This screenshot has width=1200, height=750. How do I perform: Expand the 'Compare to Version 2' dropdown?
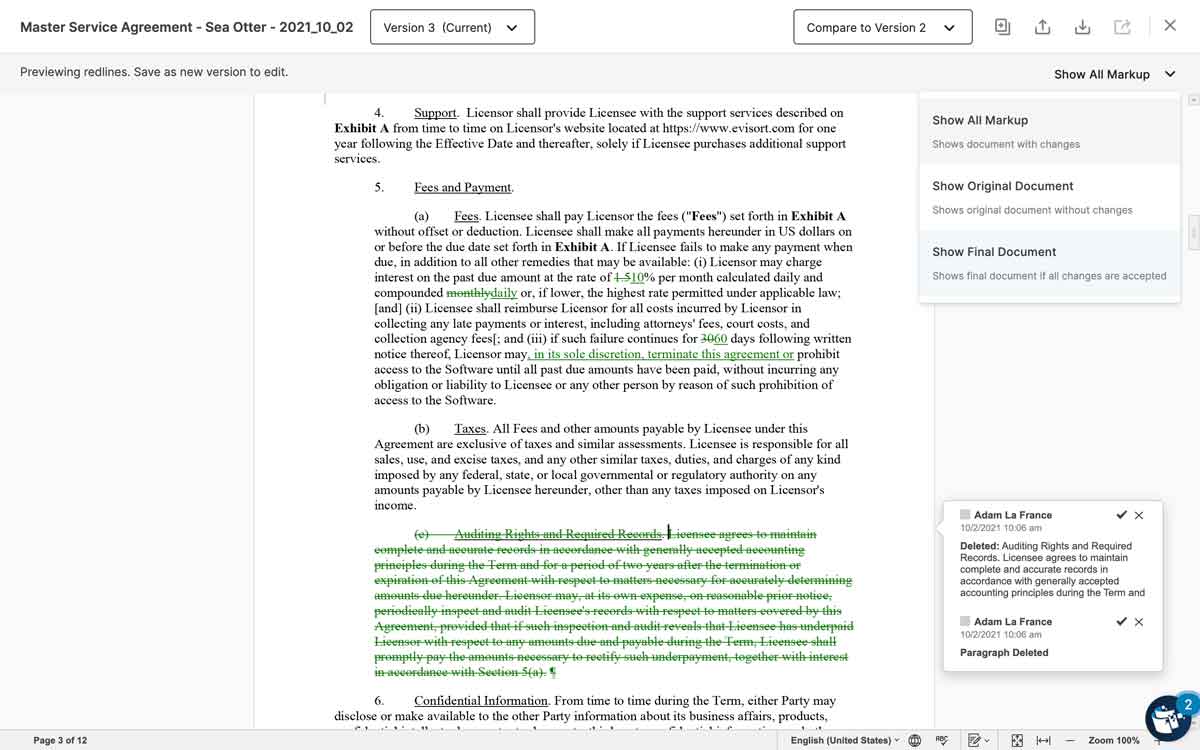(x=882, y=27)
